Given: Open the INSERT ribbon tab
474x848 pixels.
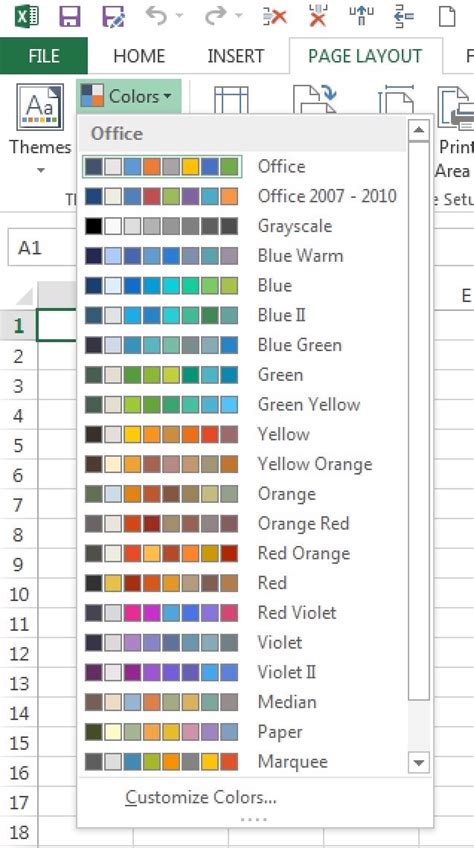Looking at the screenshot, I should point(236,56).
